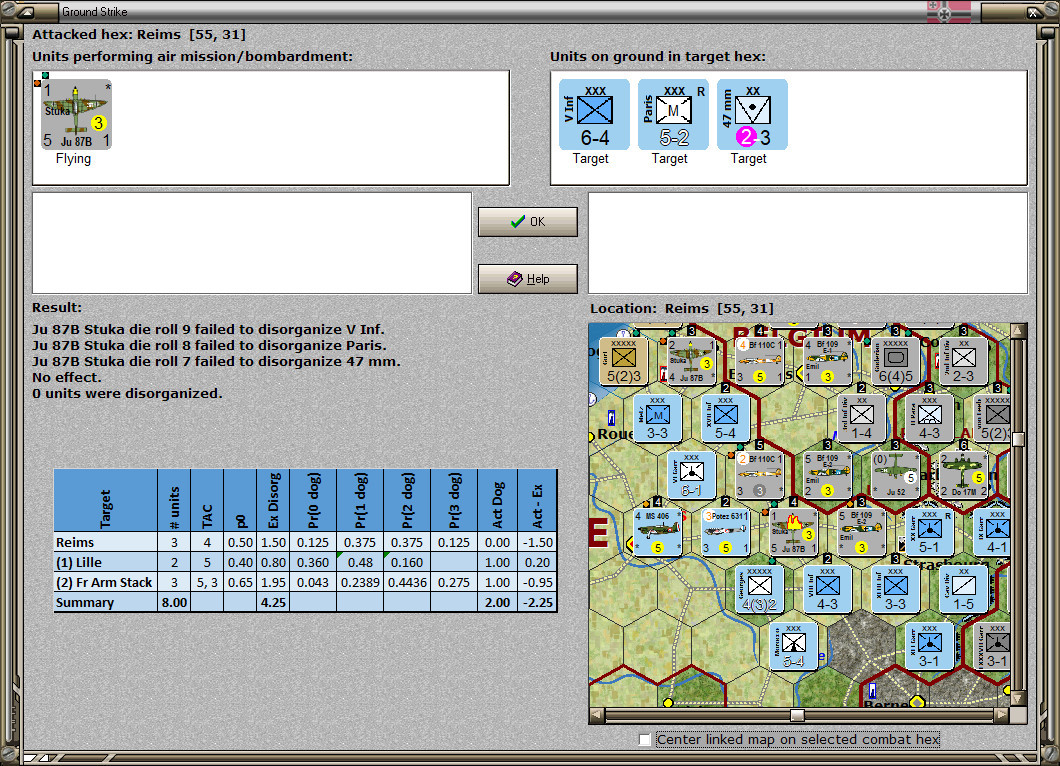1060x766 pixels.
Task: Enable Center linked map on selected combat hex
Action: pos(645,740)
